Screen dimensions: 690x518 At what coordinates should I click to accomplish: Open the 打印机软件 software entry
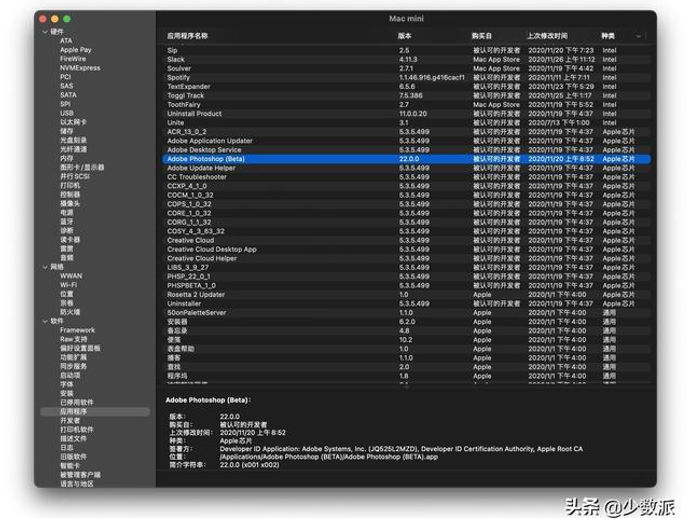(x=77, y=430)
